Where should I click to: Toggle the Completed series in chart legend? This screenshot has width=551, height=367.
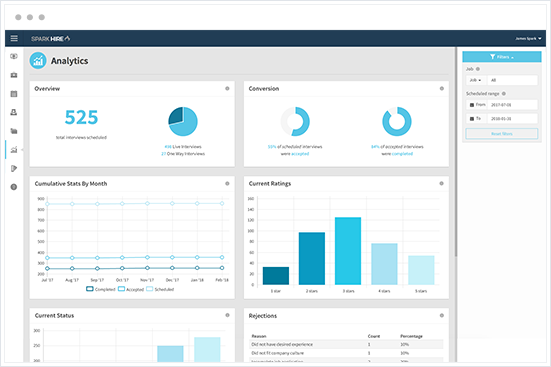tap(101, 289)
